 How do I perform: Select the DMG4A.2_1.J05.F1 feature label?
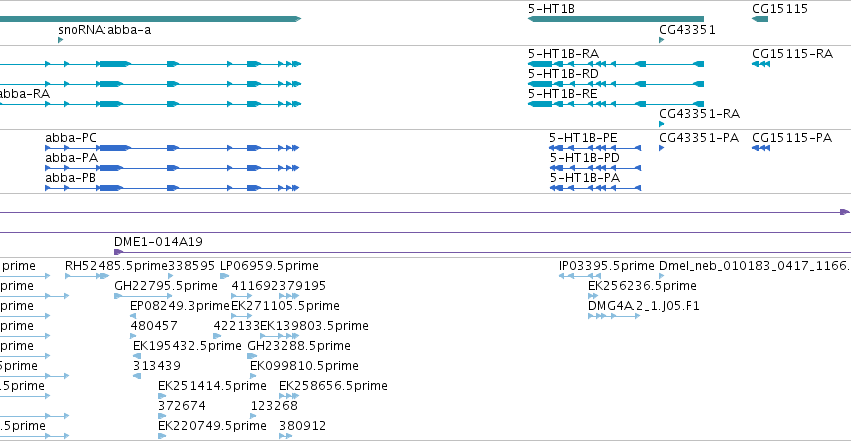[x=644, y=306]
